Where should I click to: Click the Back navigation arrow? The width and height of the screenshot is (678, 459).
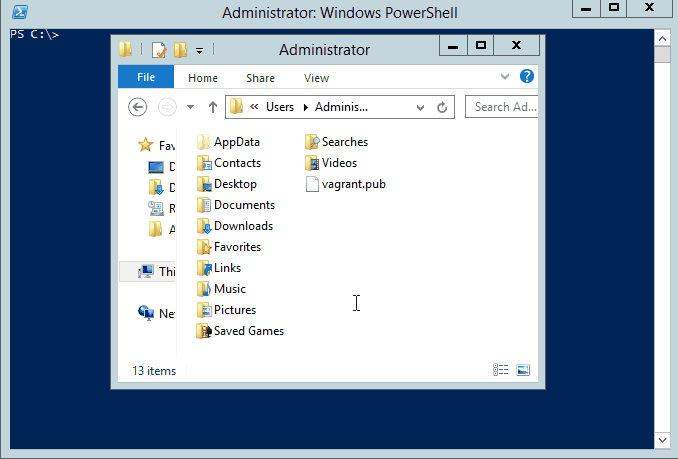click(138, 107)
